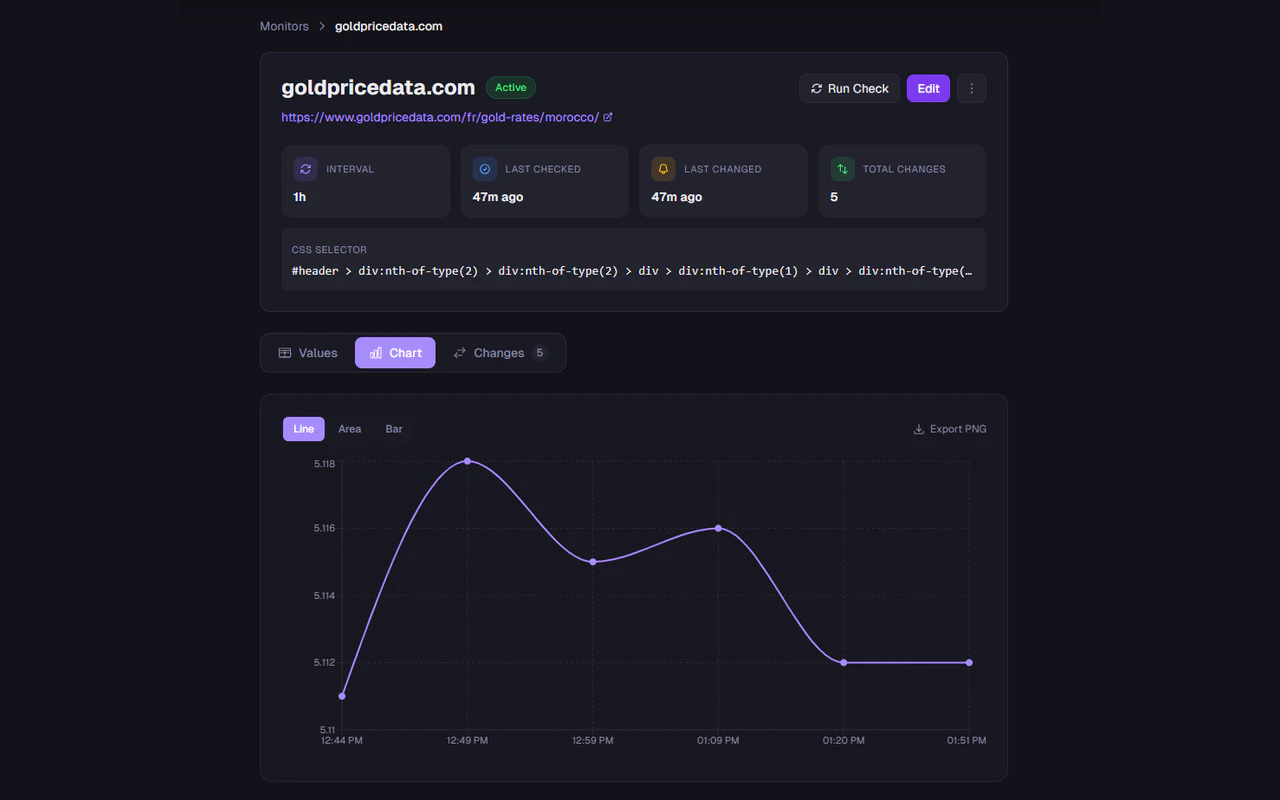Click the 01:09 PM x-axis label

(718, 741)
